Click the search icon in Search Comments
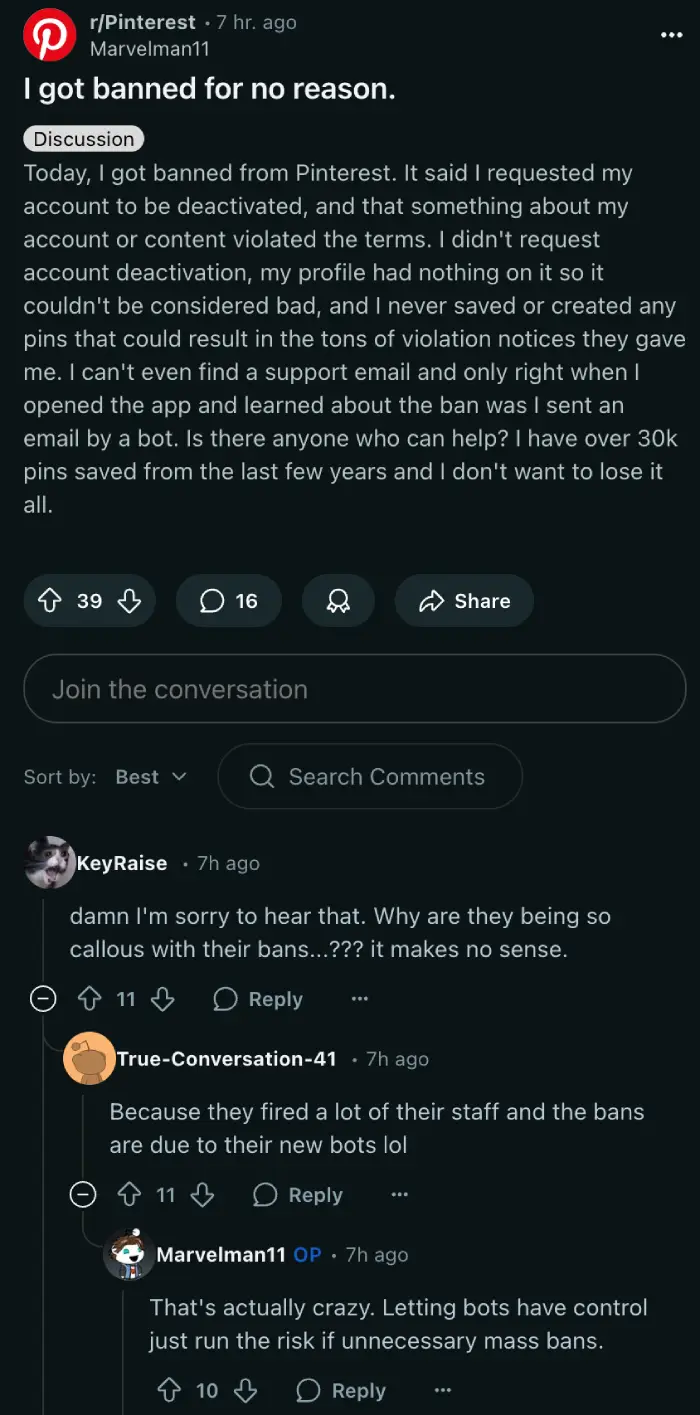Screen dimensions: 700x1415 (262, 777)
